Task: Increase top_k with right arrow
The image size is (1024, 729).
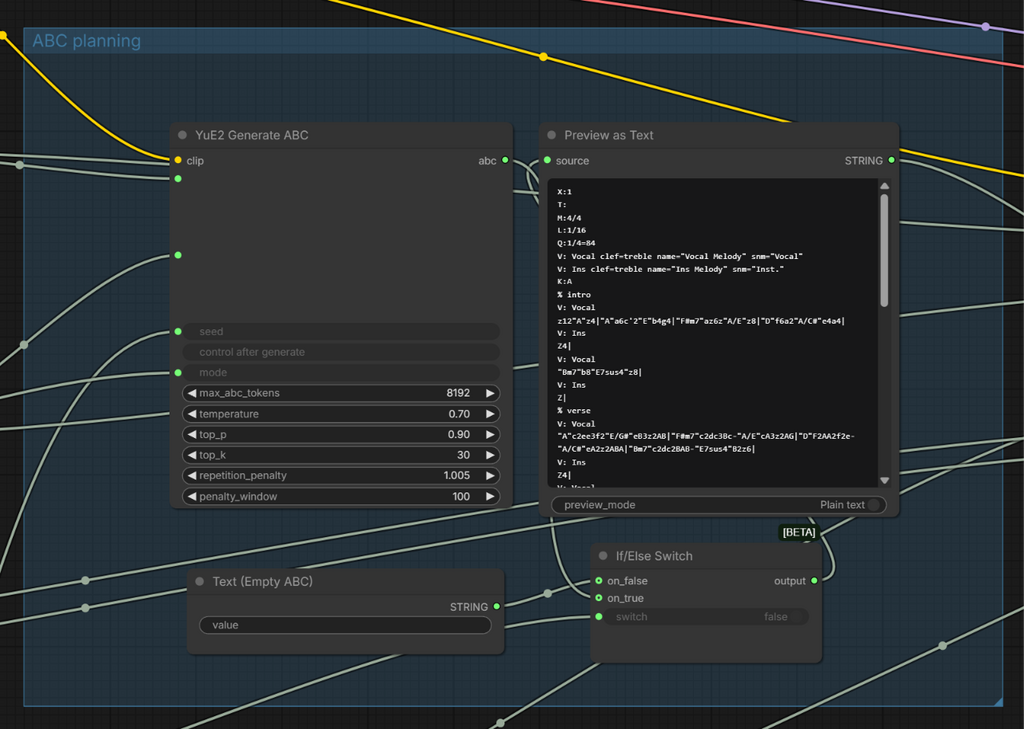Action: tap(490, 455)
